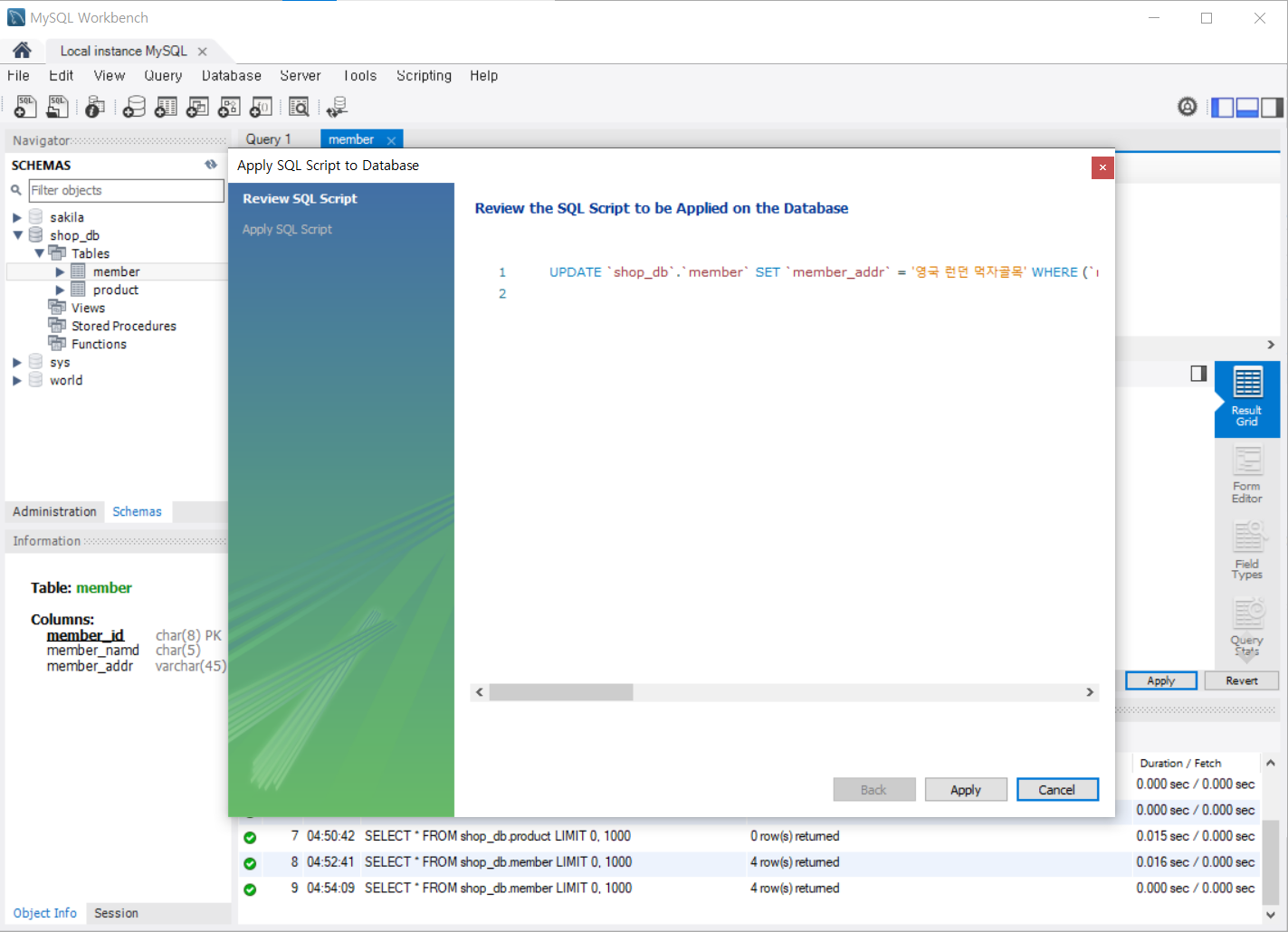Open the Edit menu
This screenshot has height=932, width=1288.
click(61, 76)
